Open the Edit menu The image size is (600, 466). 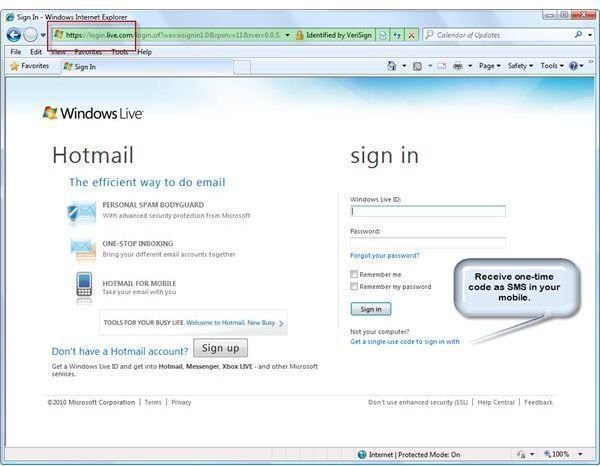coord(36,52)
